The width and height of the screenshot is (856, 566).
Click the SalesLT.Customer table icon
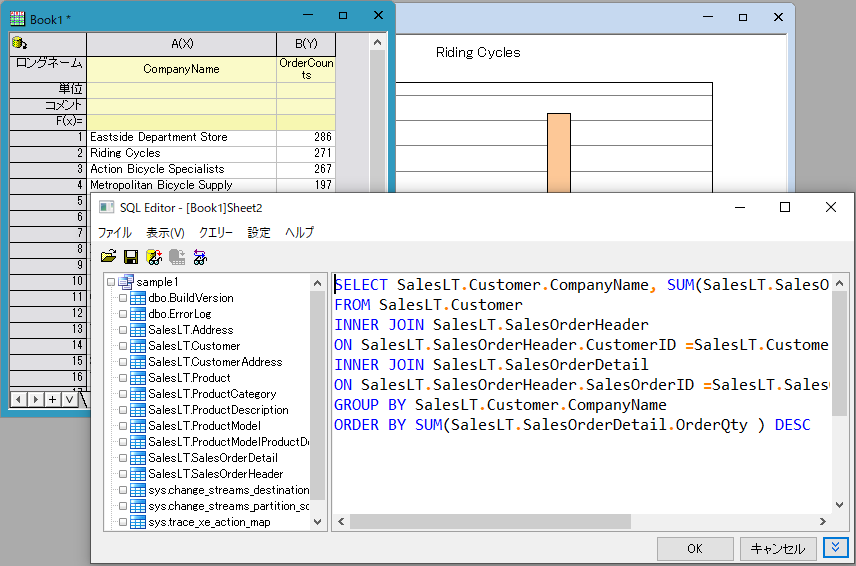click(138, 346)
